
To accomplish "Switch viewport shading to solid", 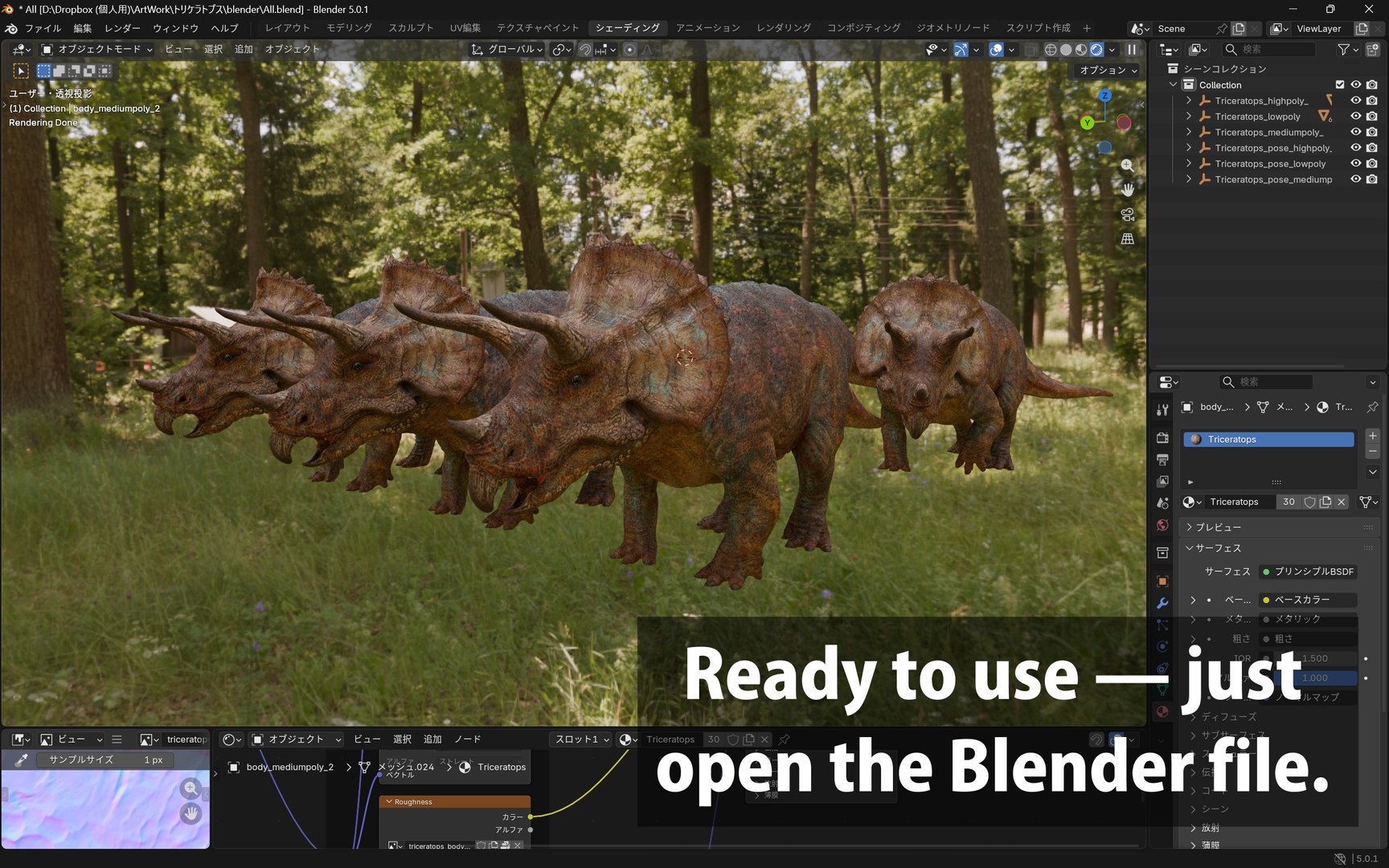I will pos(1066,50).
